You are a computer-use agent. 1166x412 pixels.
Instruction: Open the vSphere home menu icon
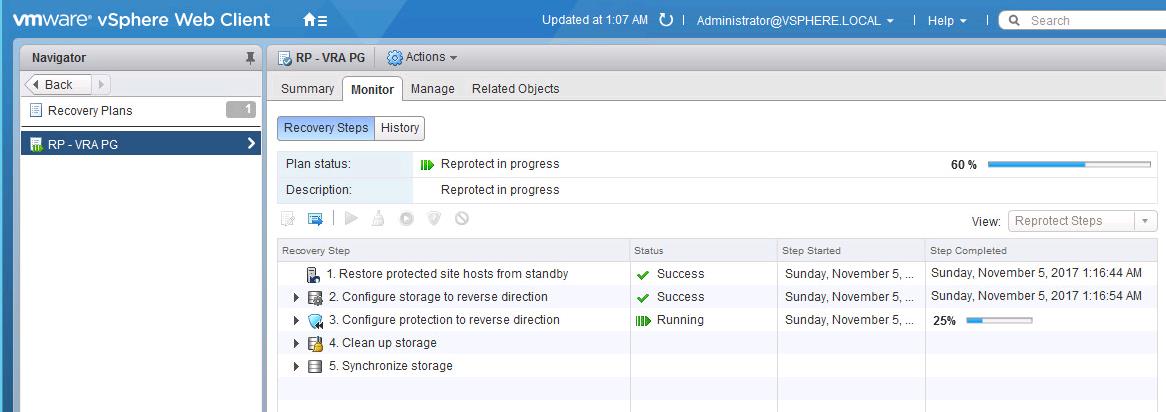point(315,21)
